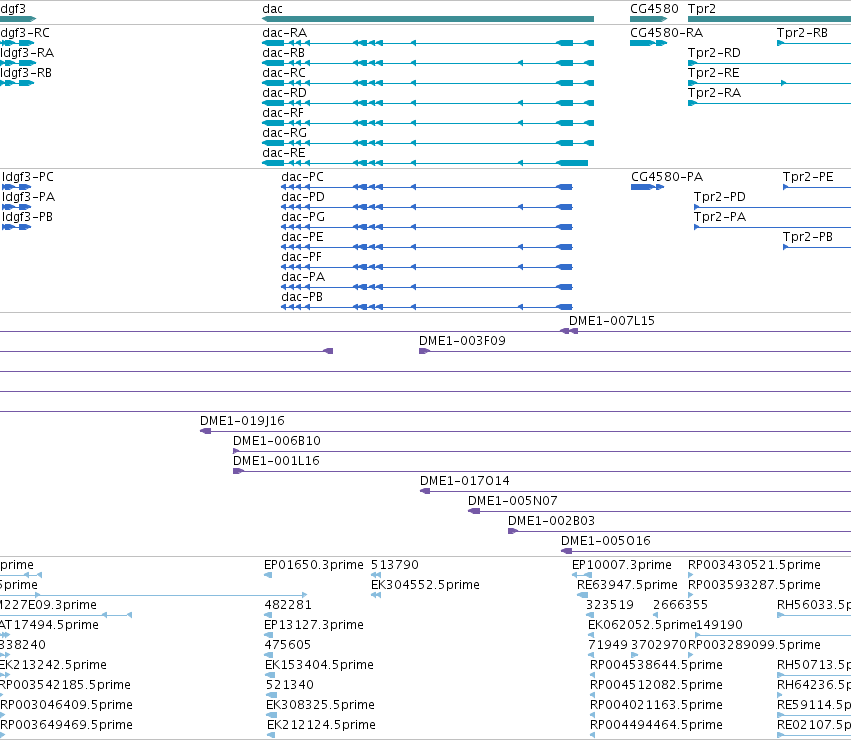
Task: Select the 475605 feature label
Action: pyautogui.click(x=287, y=646)
